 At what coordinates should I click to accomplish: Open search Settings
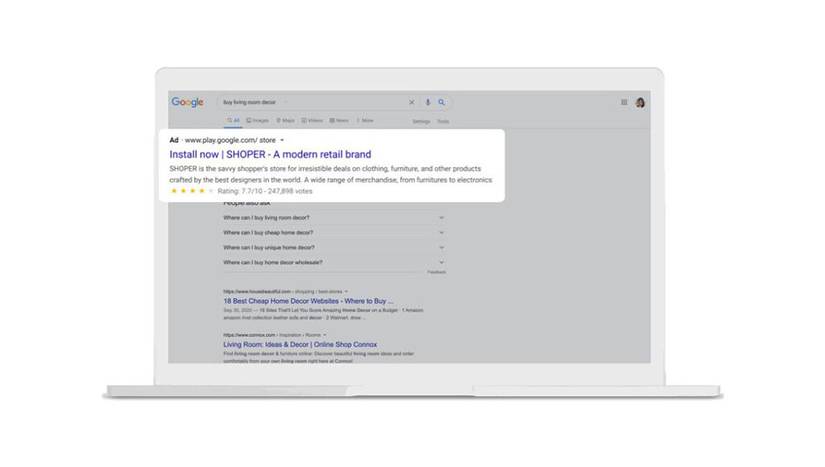pos(421,121)
